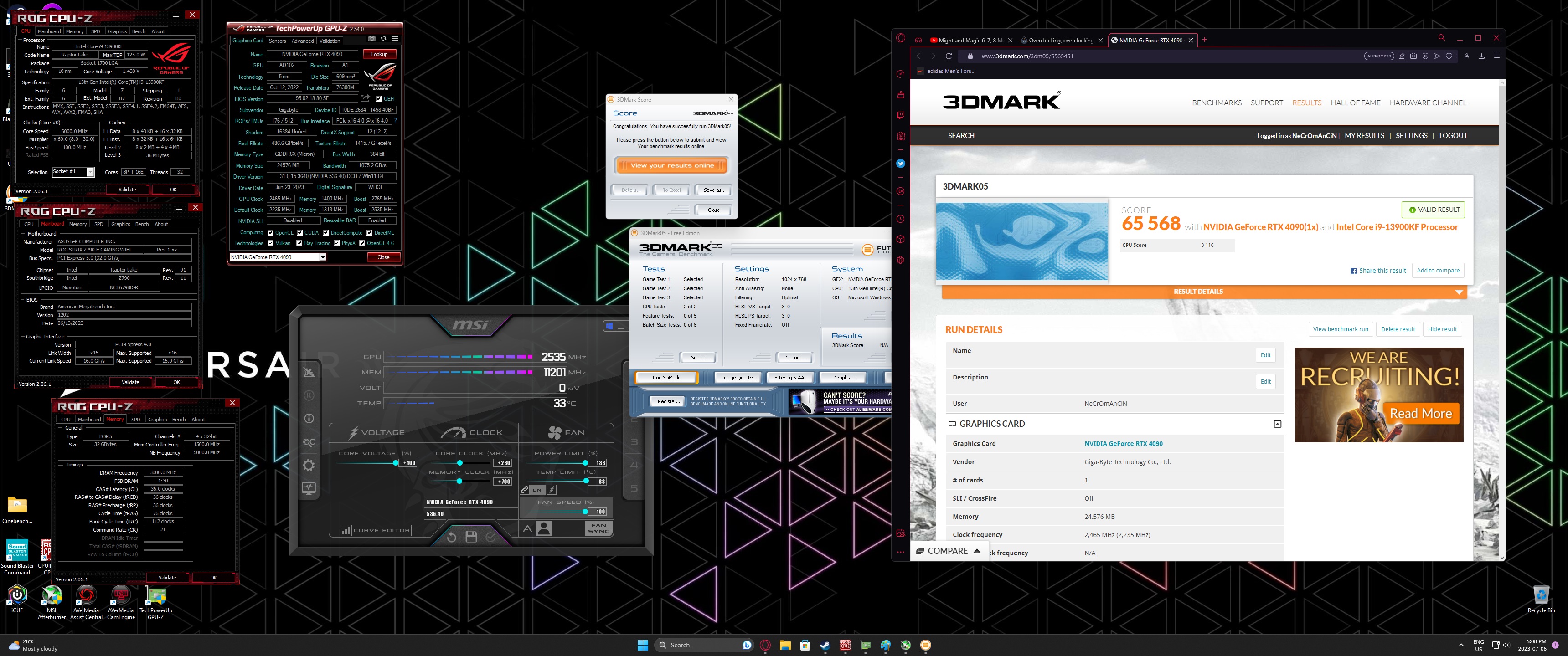Click Opera bookmark heart icon
The image size is (1568, 656).
tap(1449, 56)
